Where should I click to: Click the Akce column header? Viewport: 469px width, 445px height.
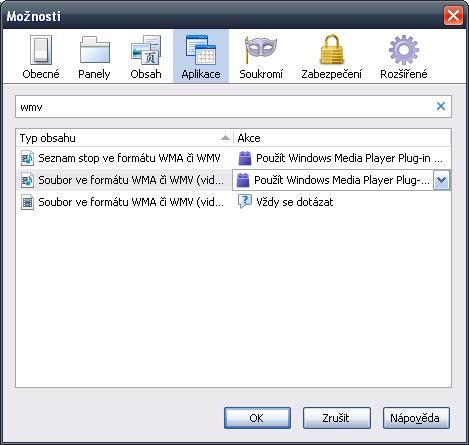[342, 138]
